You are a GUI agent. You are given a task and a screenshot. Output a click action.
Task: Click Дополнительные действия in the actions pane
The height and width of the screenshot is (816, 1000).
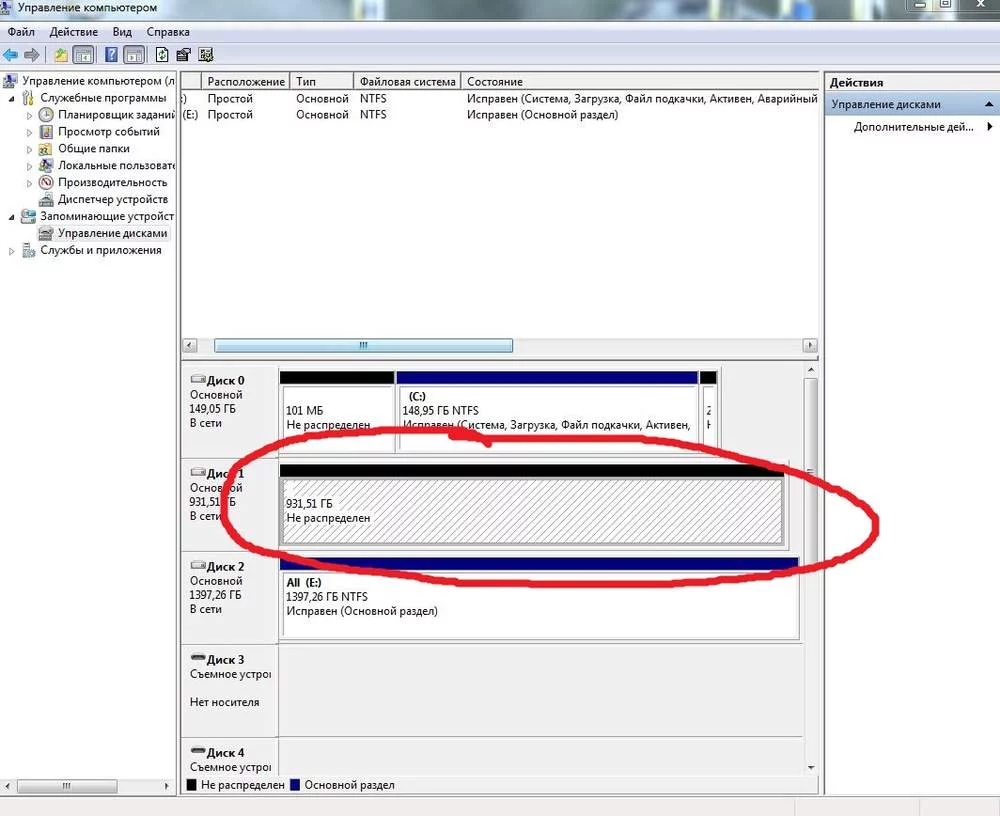(x=913, y=127)
